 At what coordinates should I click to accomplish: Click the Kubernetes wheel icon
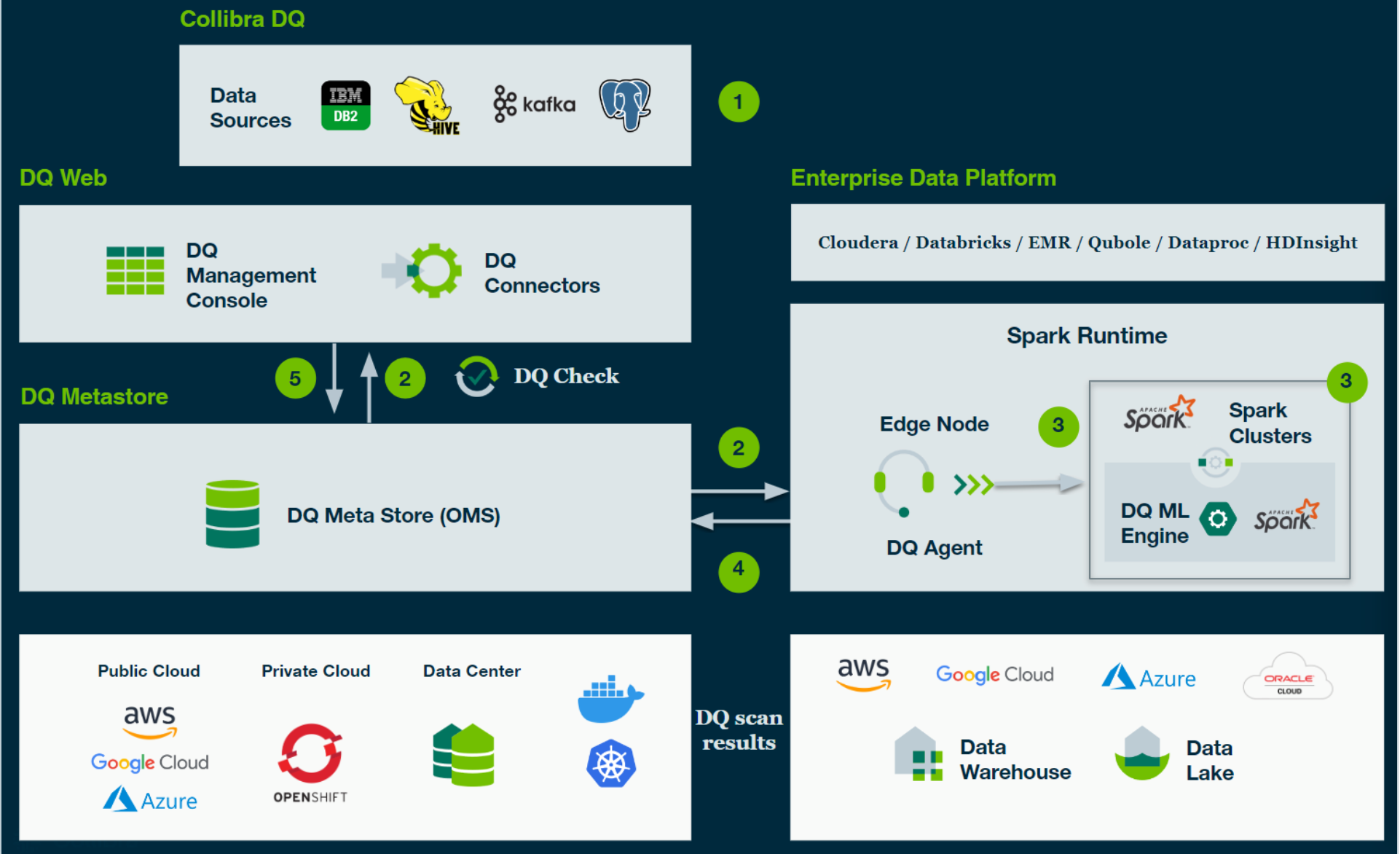click(x=611, y=764)
